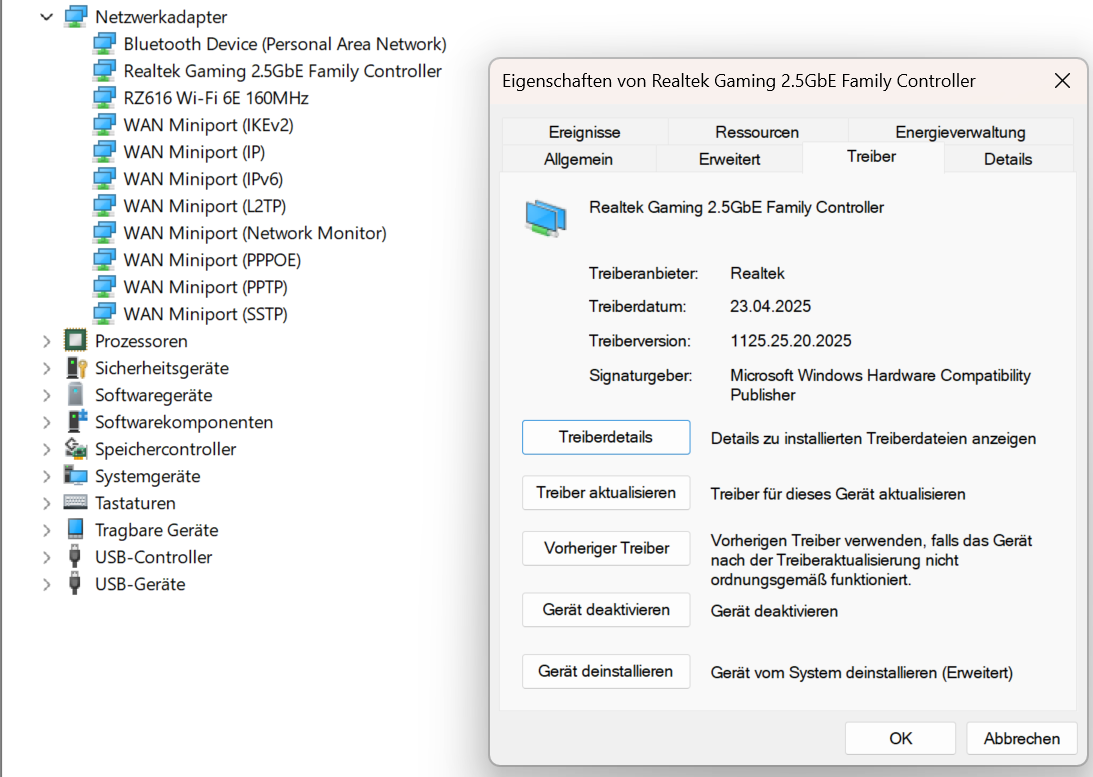Click the Sicherheitsgeräte key icon
1093x777 pixels.
75,368
